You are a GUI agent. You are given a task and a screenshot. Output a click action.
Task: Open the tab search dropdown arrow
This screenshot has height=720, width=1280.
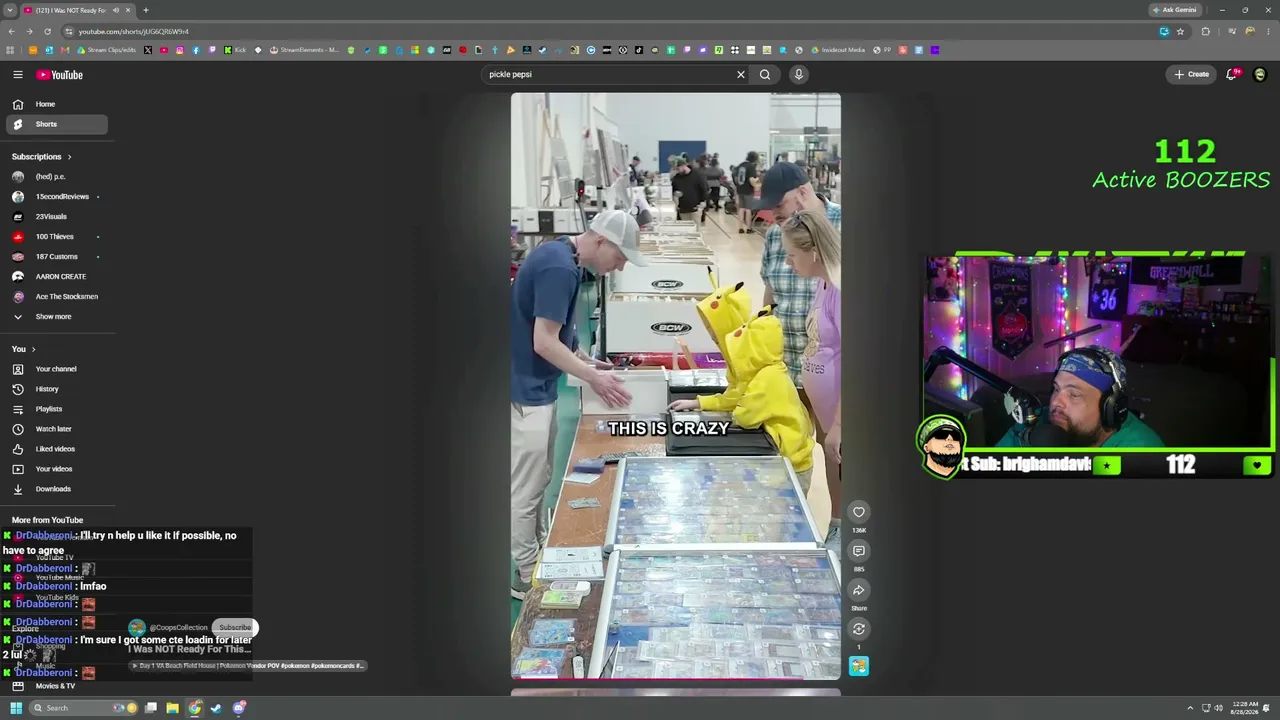tap(10, 10)
